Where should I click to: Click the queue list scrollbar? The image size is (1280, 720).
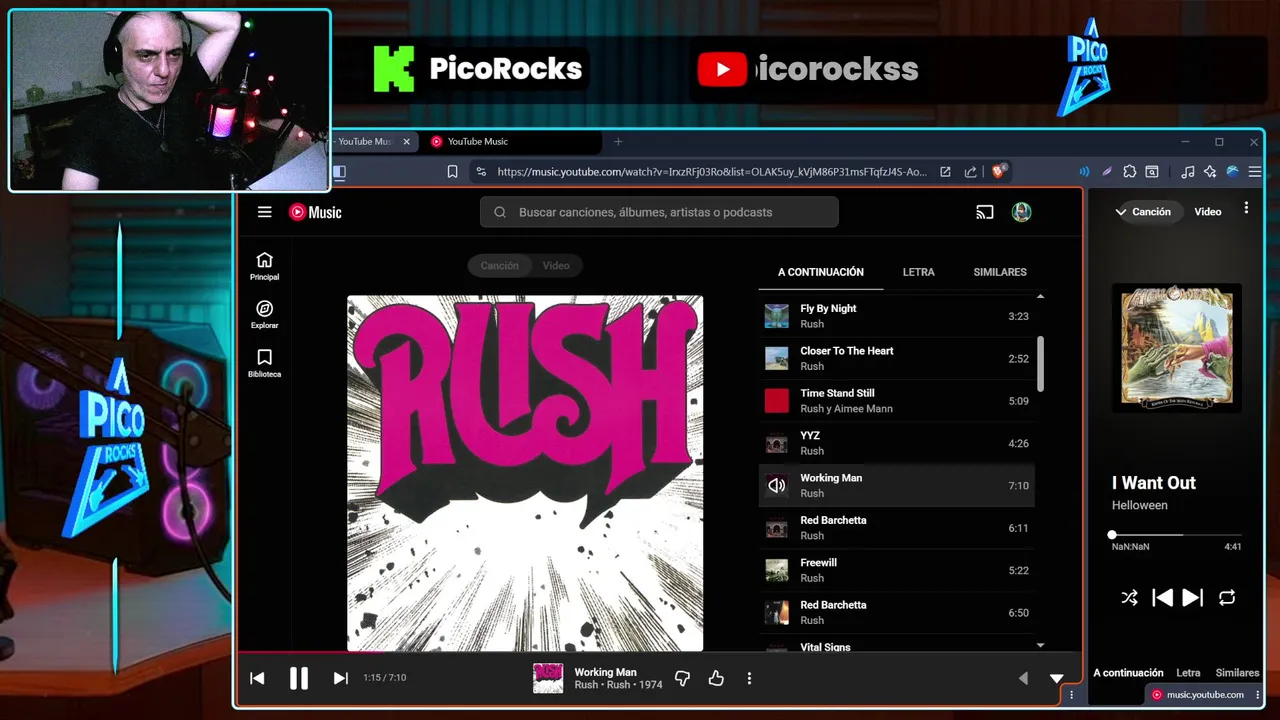(x=1040, y=364)
